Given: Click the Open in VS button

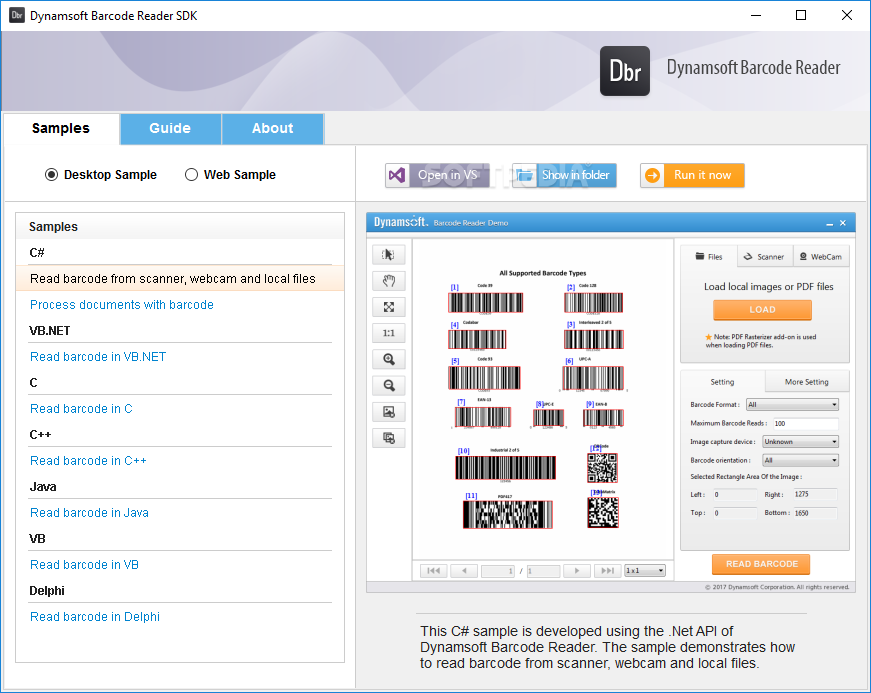Looking at the screenshot, I should [x=437, y=175].
